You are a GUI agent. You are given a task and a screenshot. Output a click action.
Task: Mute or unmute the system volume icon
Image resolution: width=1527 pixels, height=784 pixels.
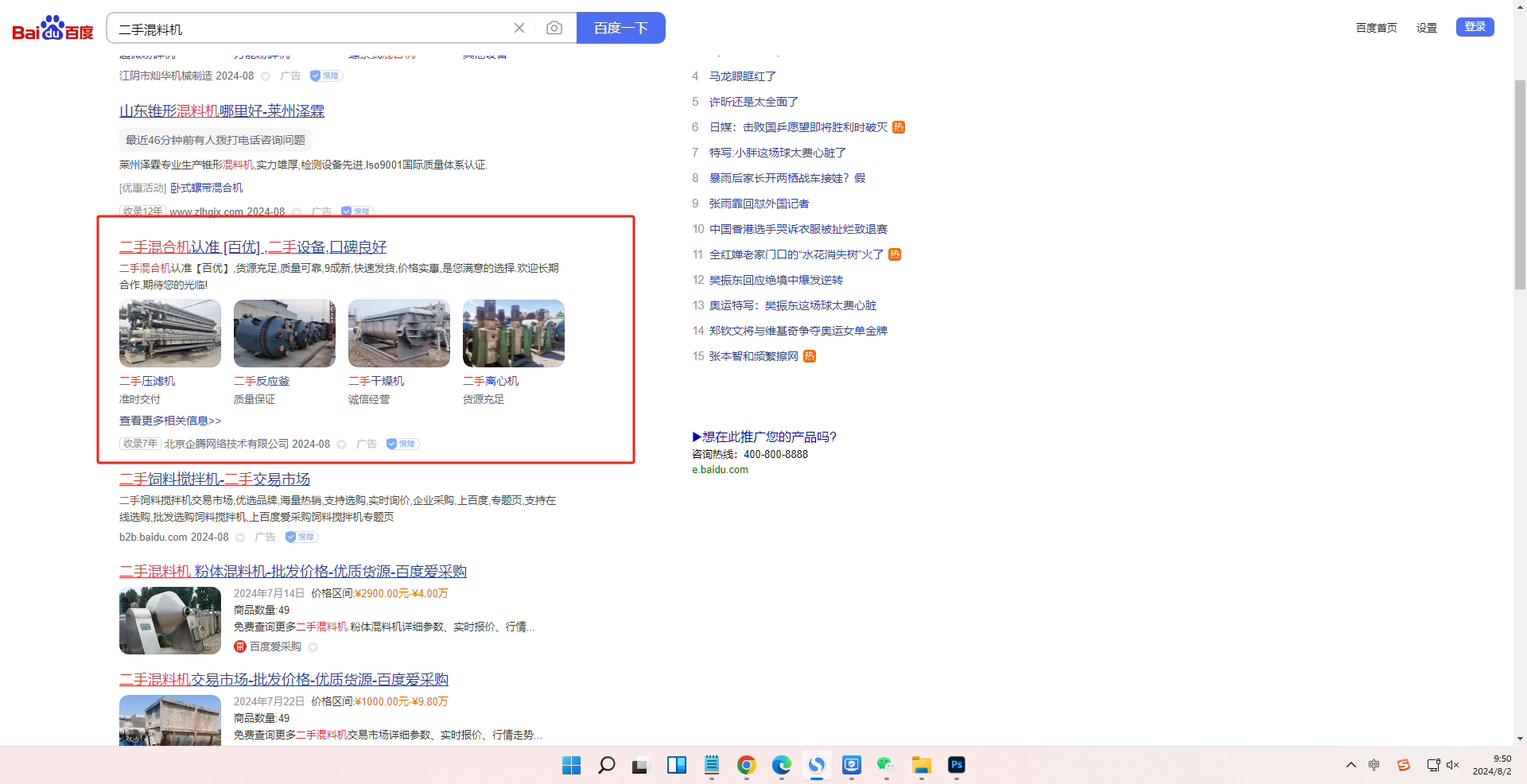(x=1452, y=765)
